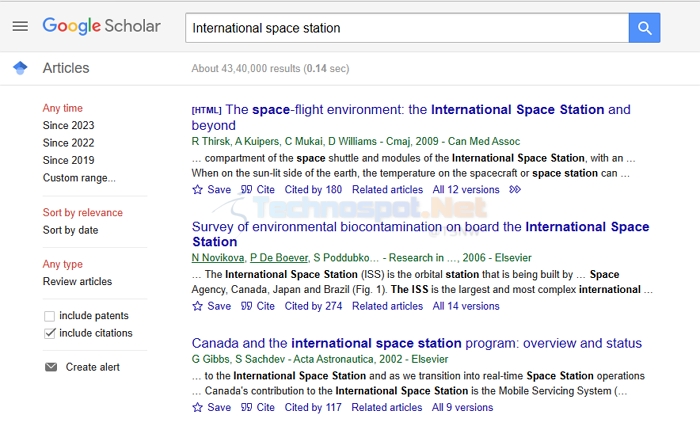
Task: Expand more options arrows on the first result
Action: [515, 190]
